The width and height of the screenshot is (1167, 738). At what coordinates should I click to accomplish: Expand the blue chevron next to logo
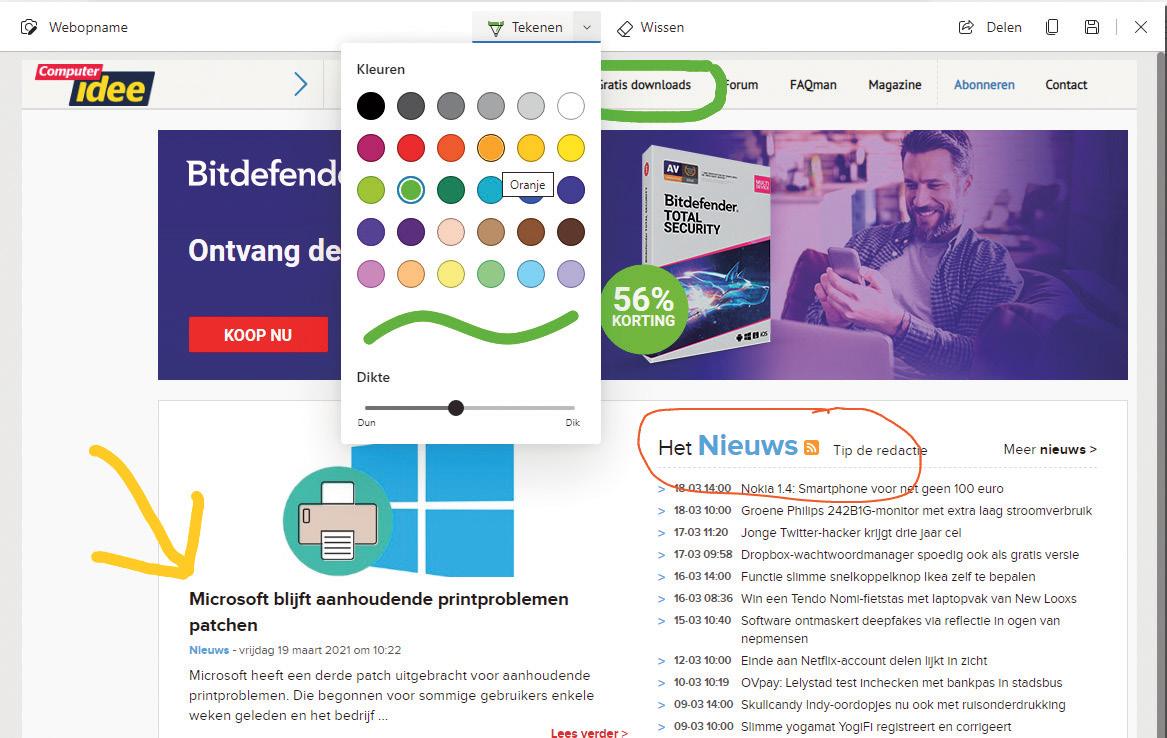tap(301, 84)
